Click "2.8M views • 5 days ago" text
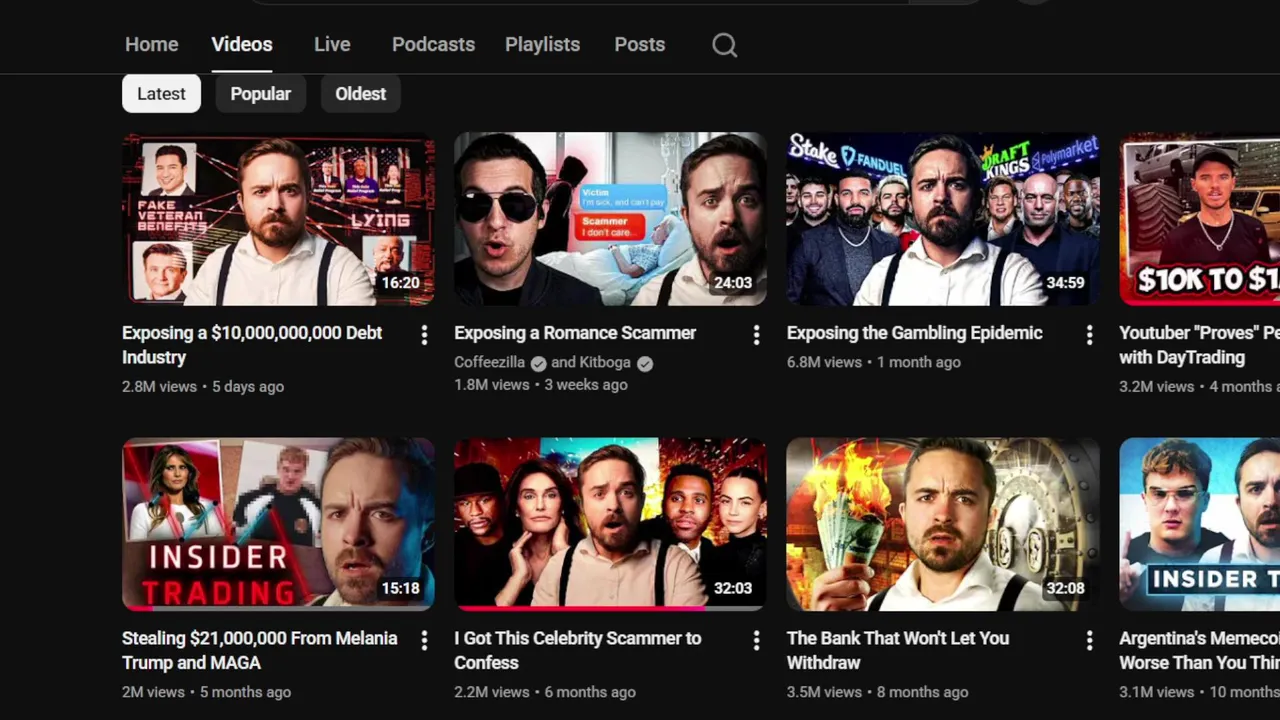 (x=203, y=386)
